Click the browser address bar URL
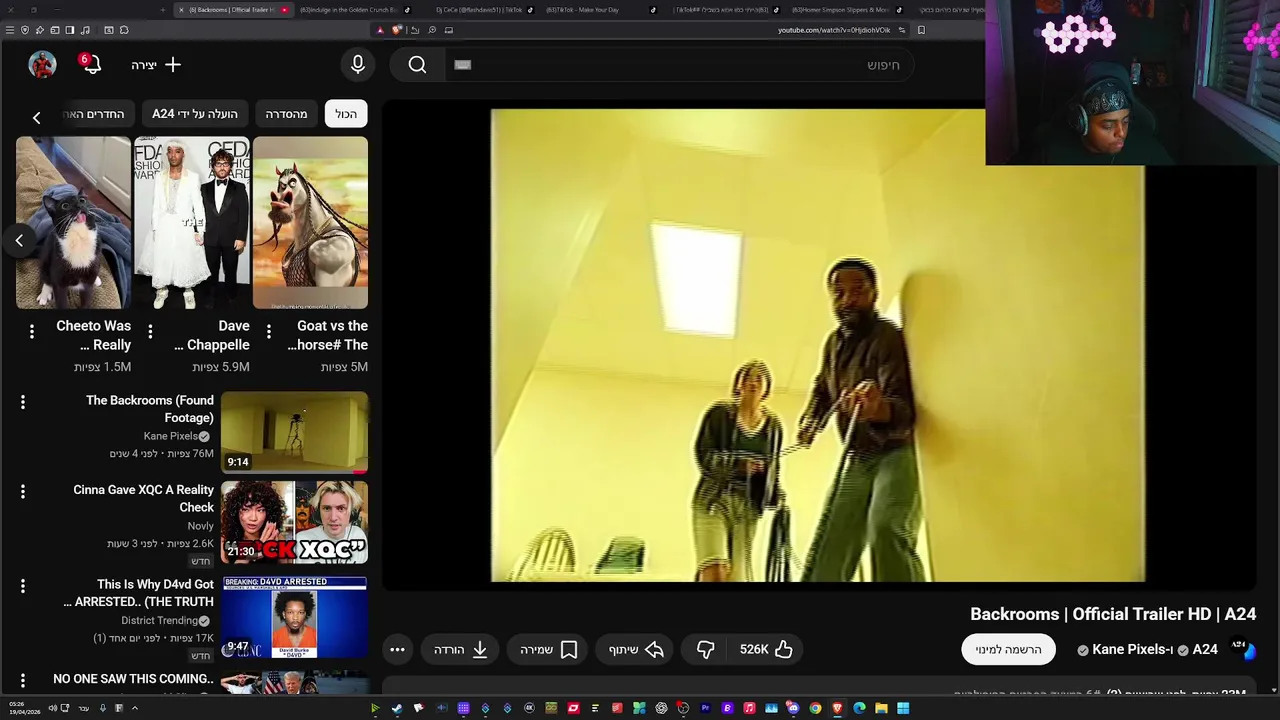The width and height of the screenshot is (1280, 720). tap(834, 30)
